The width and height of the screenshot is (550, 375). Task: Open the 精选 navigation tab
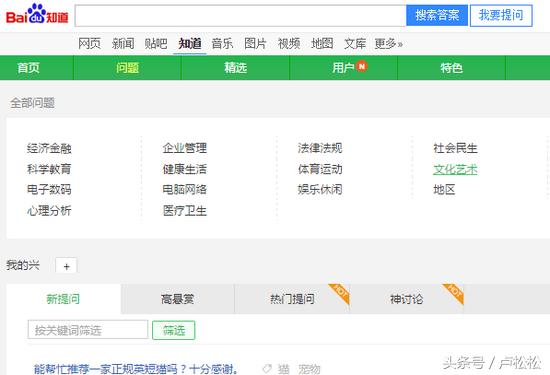[236, 67]
